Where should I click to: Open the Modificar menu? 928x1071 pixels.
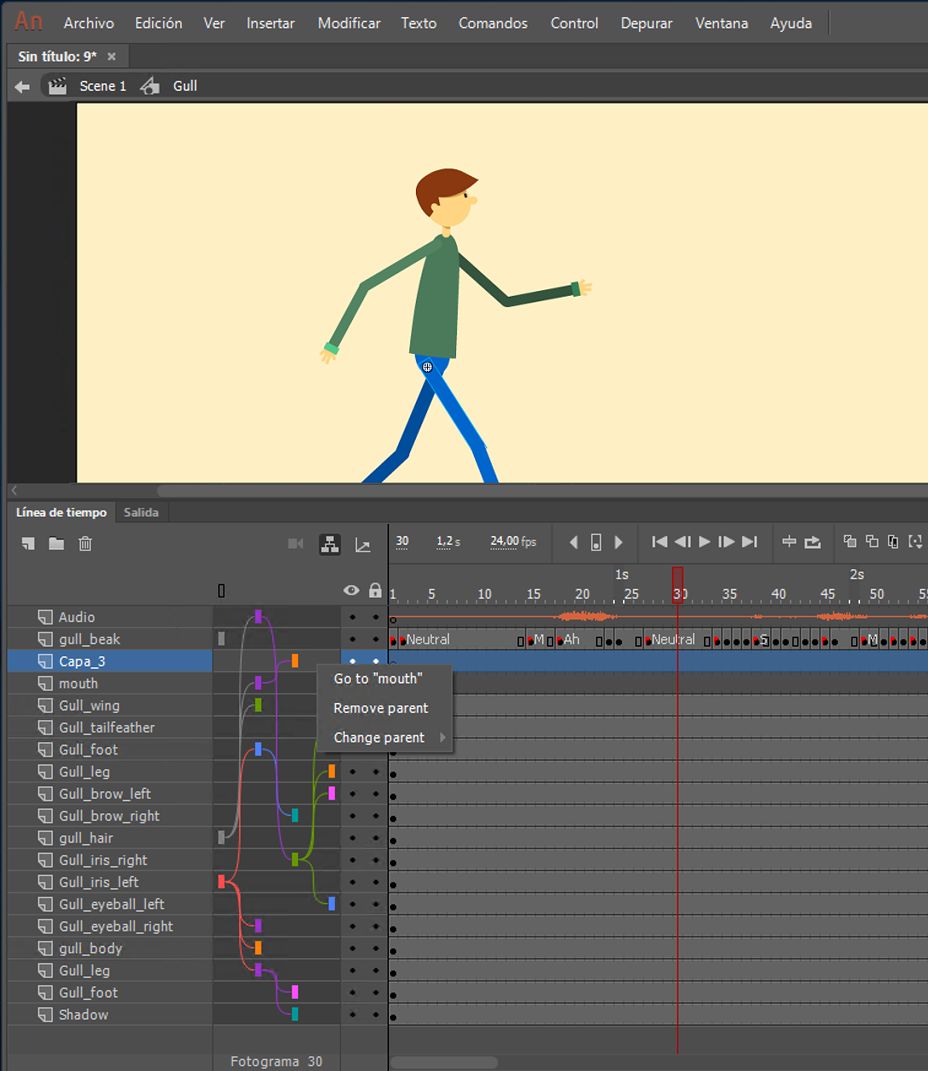point(349,23)
